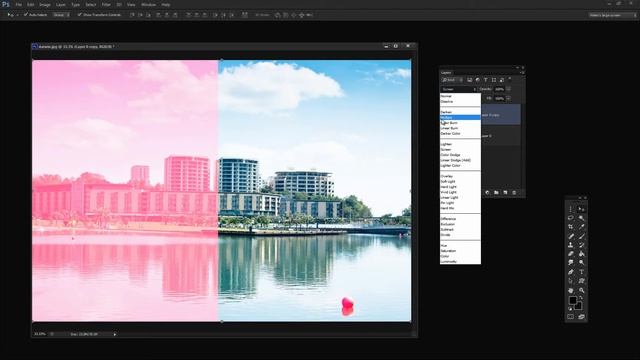Screen dimensions: 640x360
Task: Switch to the Layers tab
Action: point(446,73)
